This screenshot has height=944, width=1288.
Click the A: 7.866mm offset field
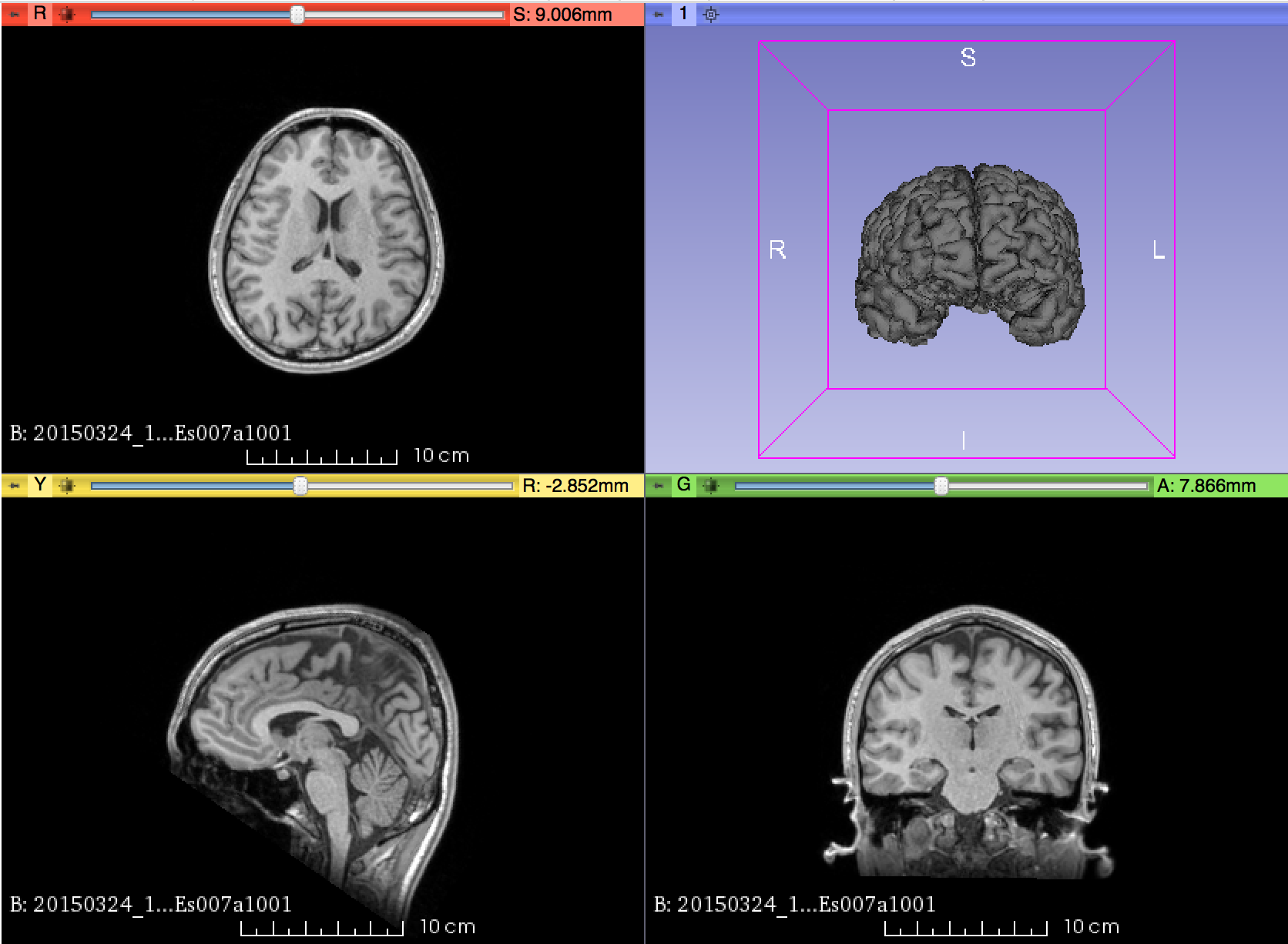pyautogui.click(x=1219, y=486)
